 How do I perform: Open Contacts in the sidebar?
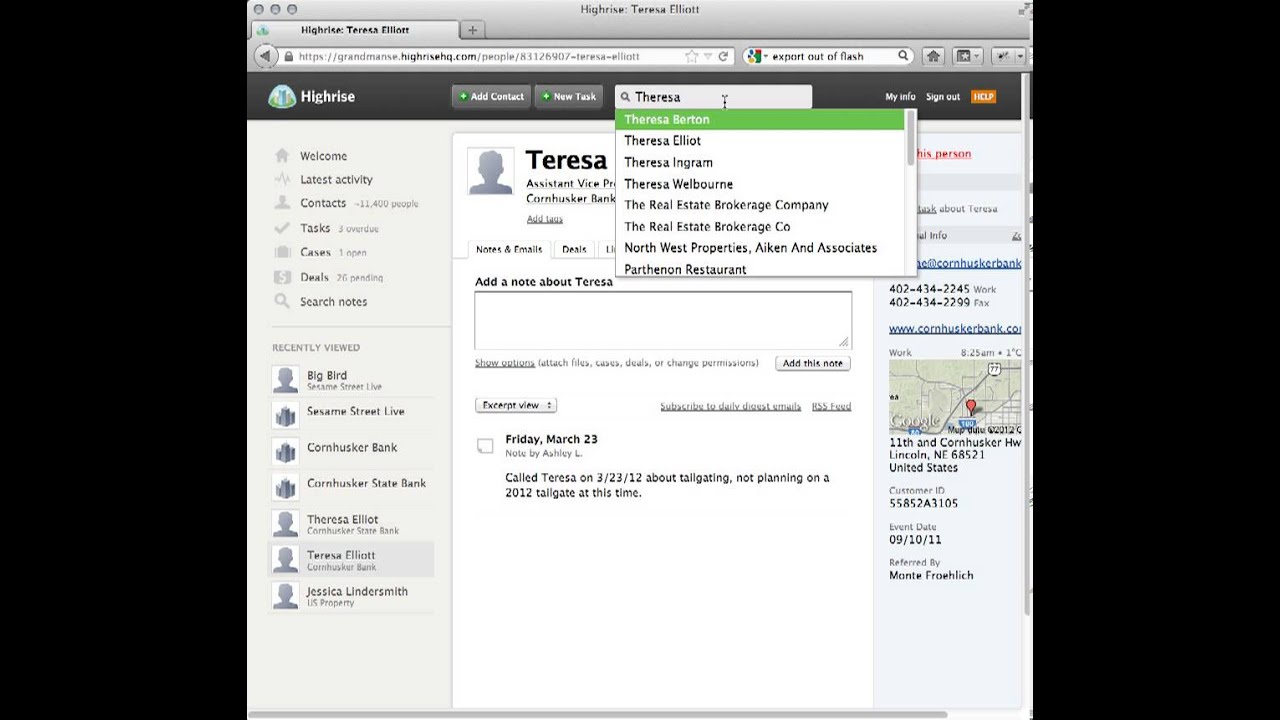[x=323, y=203]
